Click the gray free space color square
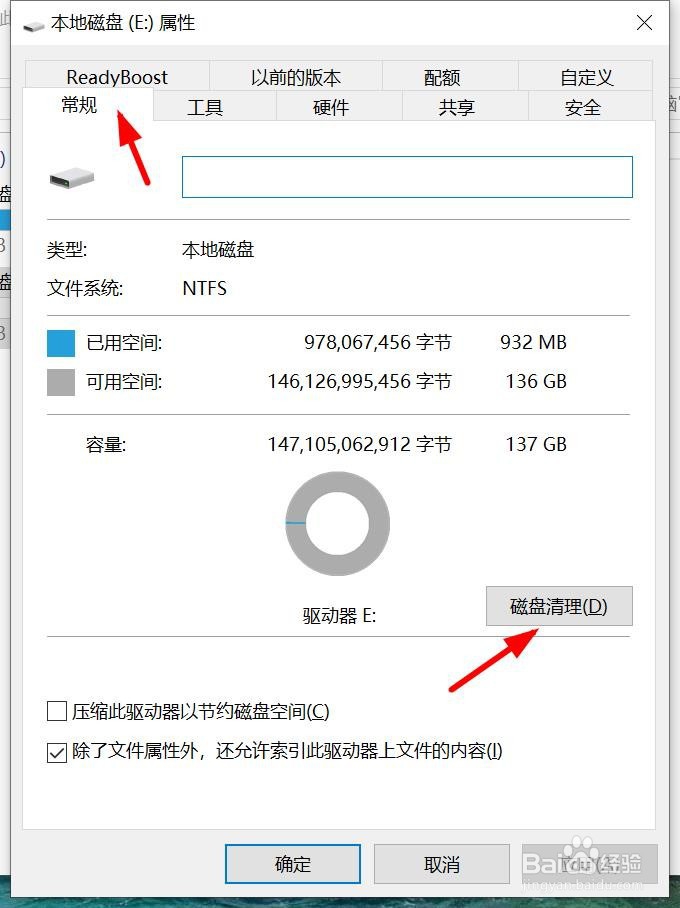This screenshot has width=680, height=908. [x=61, y=382]
